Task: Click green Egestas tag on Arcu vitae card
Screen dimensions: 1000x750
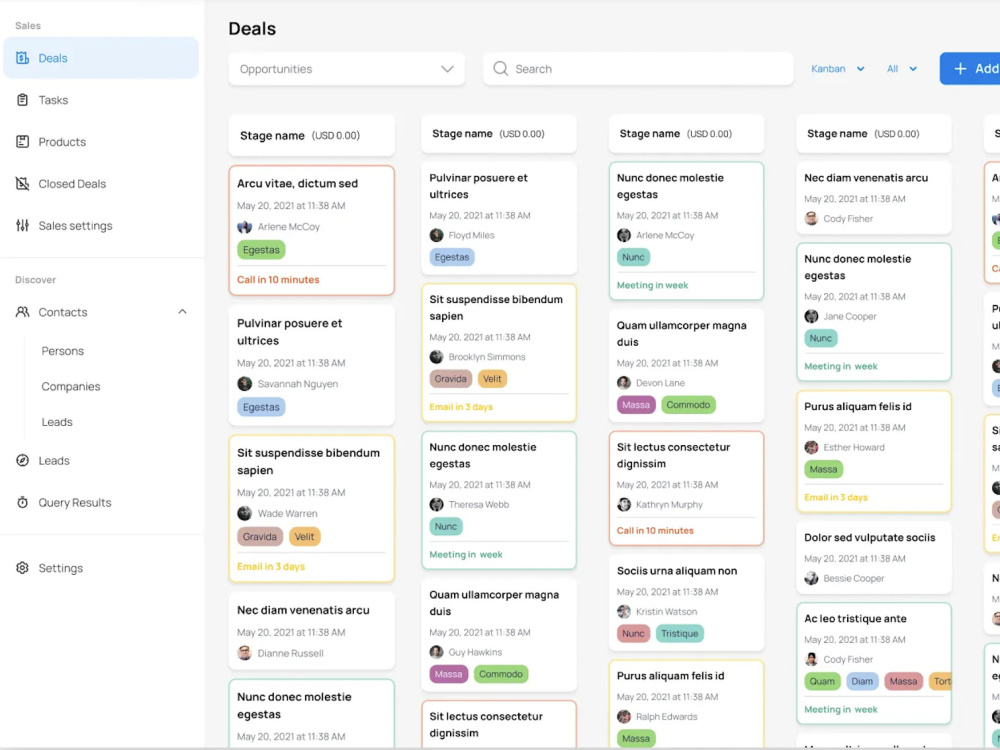Action: point(261,250)
